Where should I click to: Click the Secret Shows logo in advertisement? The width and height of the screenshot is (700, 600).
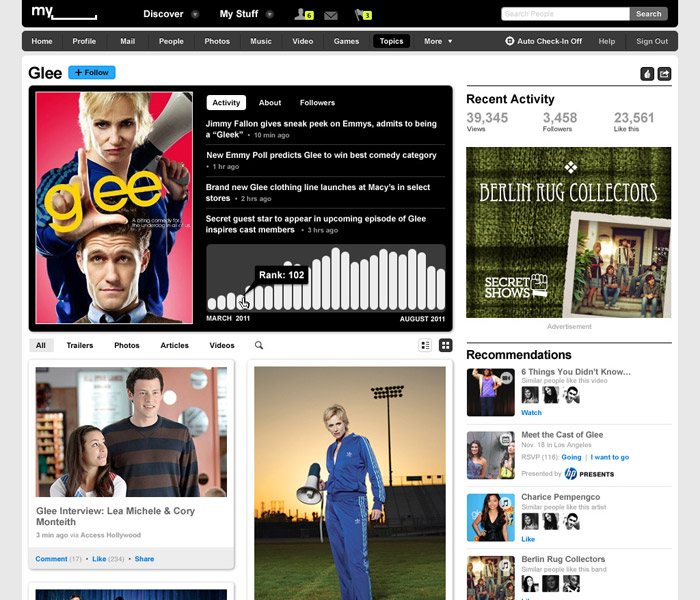(516, 286)
